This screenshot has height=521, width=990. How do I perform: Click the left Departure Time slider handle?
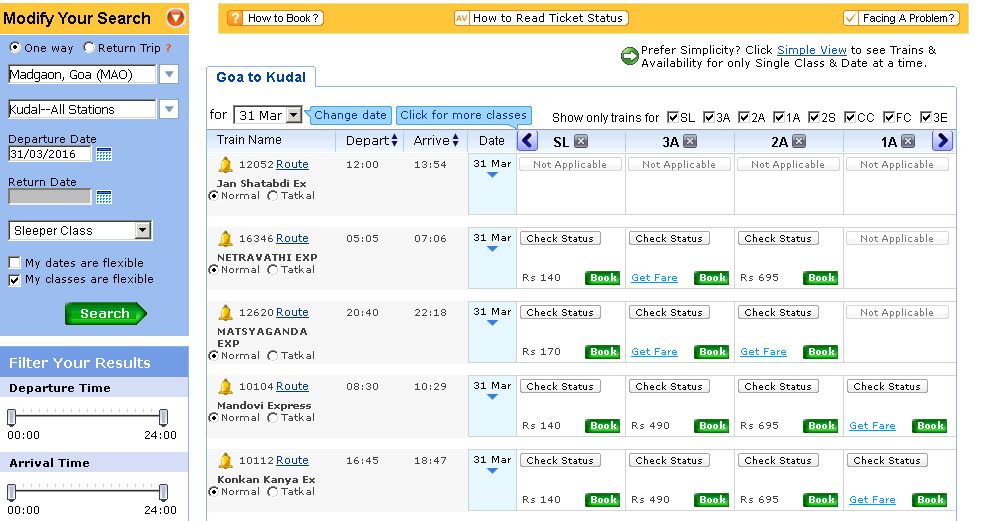(x=12, y=417)
